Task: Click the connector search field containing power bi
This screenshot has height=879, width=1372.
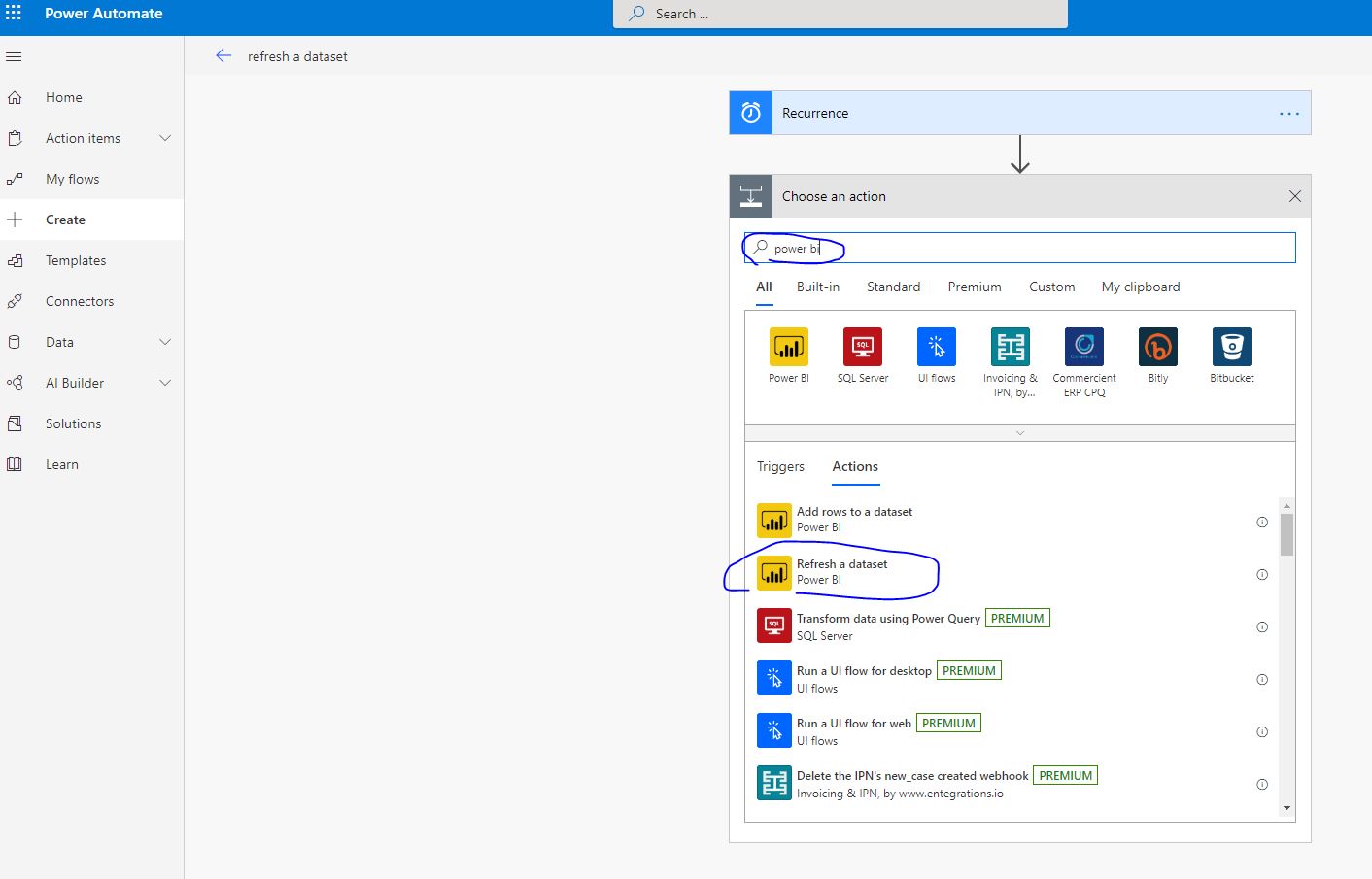Action: pos(1020,248)
